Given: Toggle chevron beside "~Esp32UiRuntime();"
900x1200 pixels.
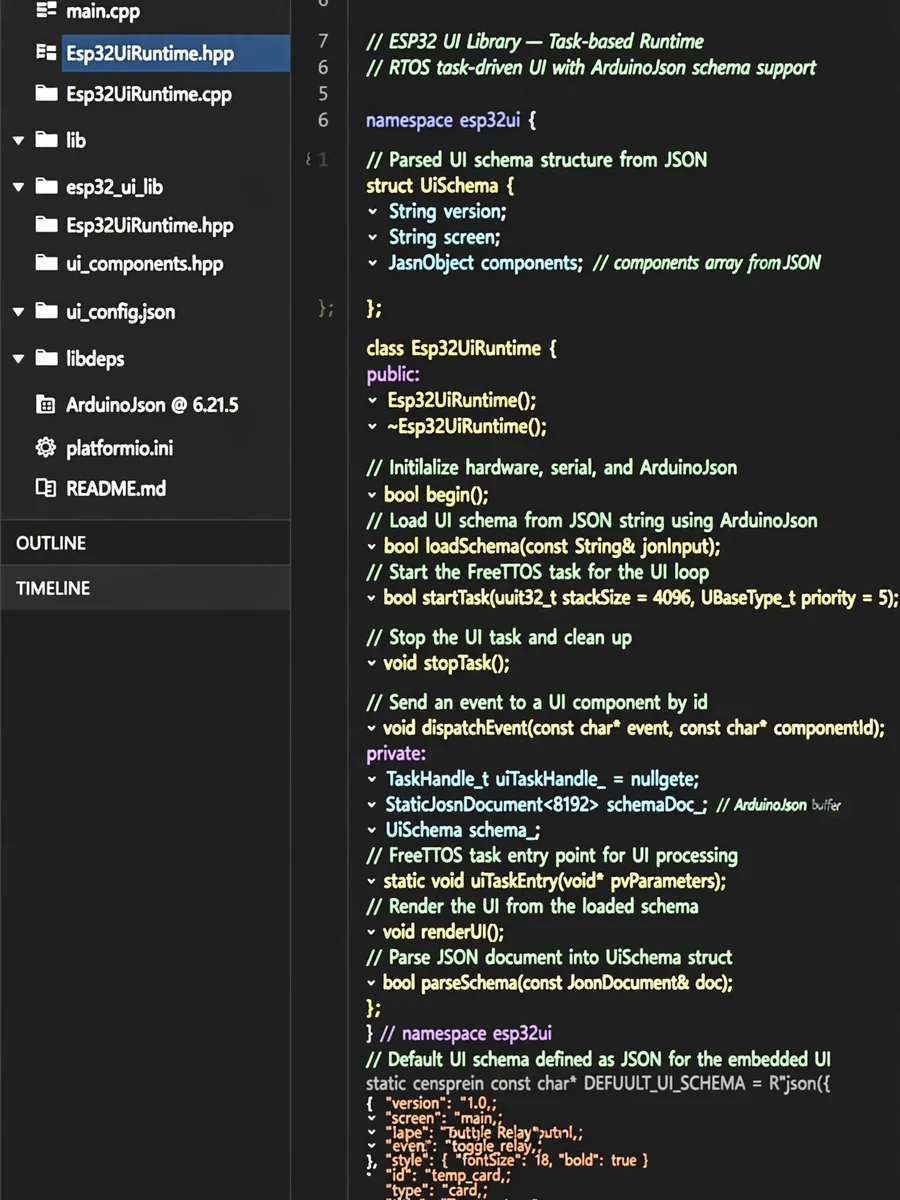Looking at the screenshot, I should (x=373, y=427).
